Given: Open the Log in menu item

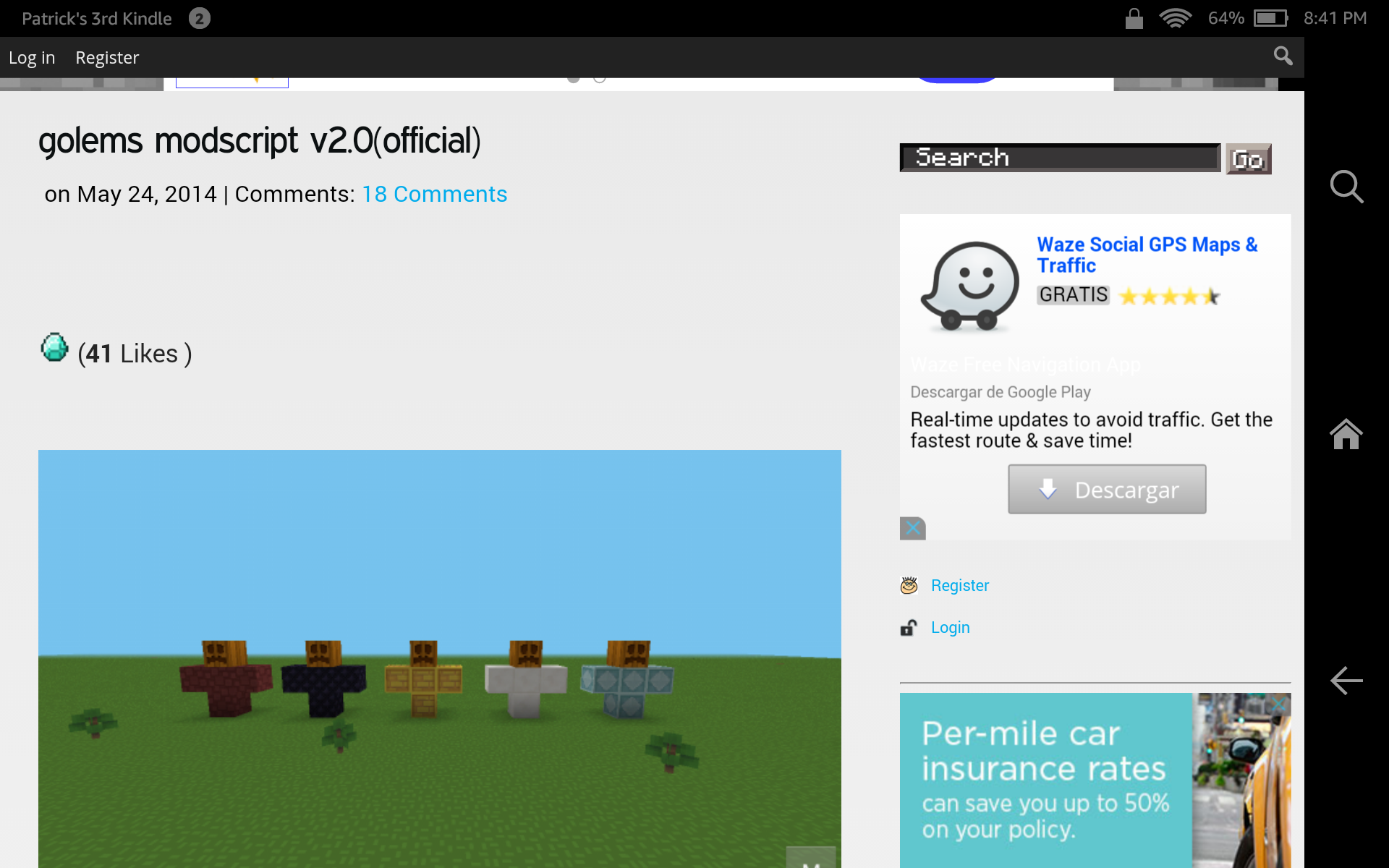Looking at the screenshot, I should pyautogui.click(x=32, y=57).
